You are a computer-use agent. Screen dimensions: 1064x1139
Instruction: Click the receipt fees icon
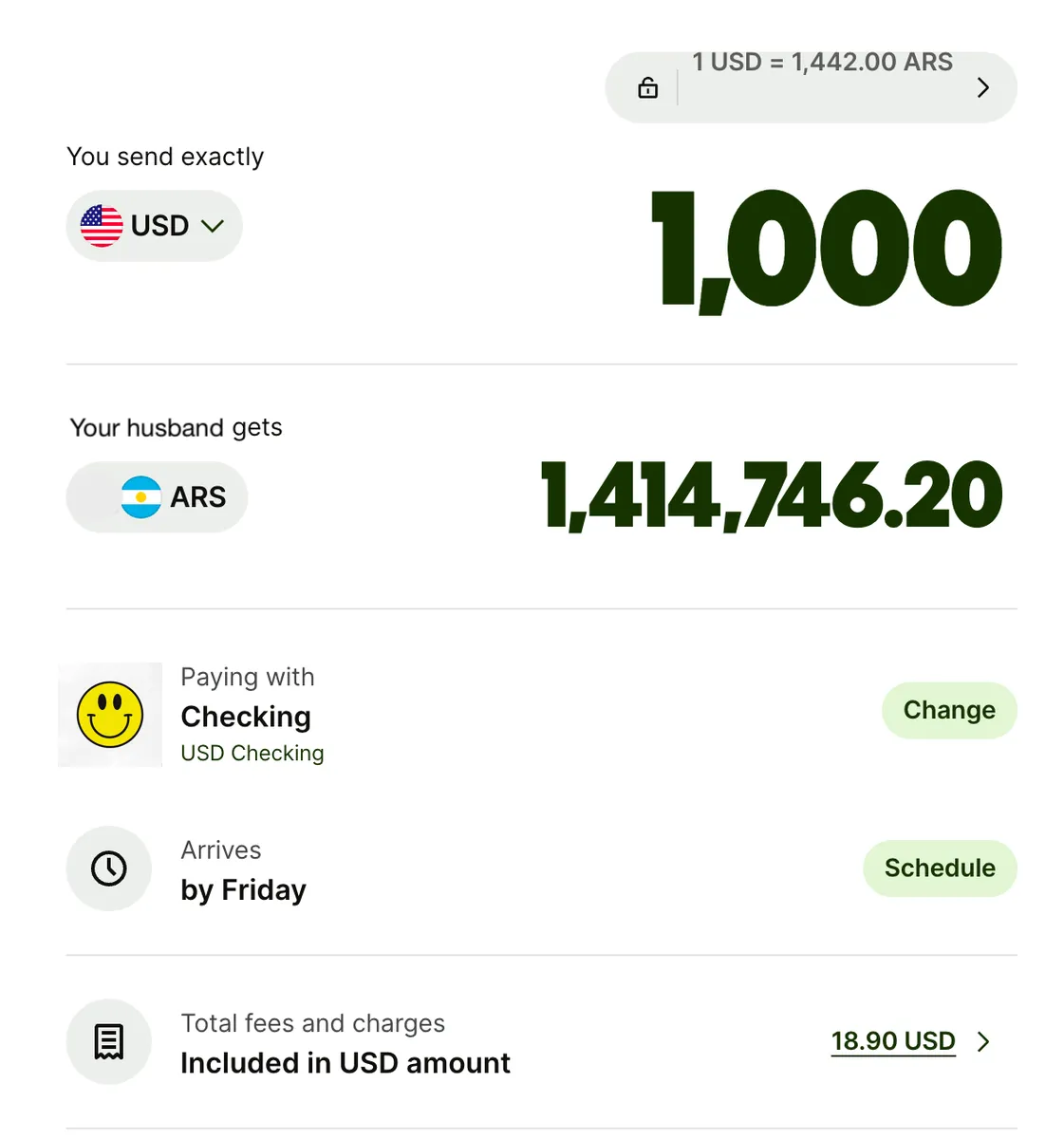click(x=109, y=1041)
